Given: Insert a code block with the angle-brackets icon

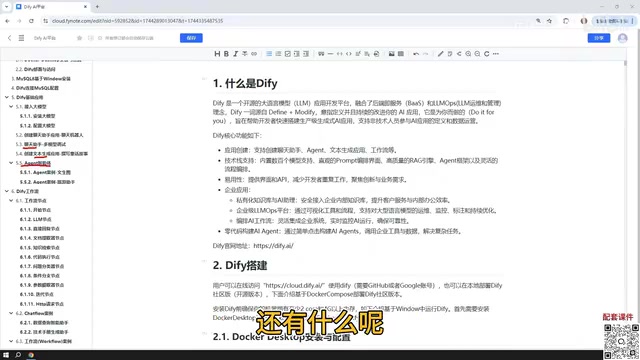Looking at the screenshot, I should 349,54.
